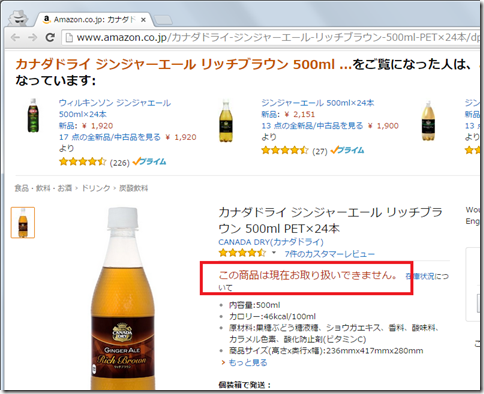
Task: Expand the star rating dropdown arrow
Action: tap(274, 253)
